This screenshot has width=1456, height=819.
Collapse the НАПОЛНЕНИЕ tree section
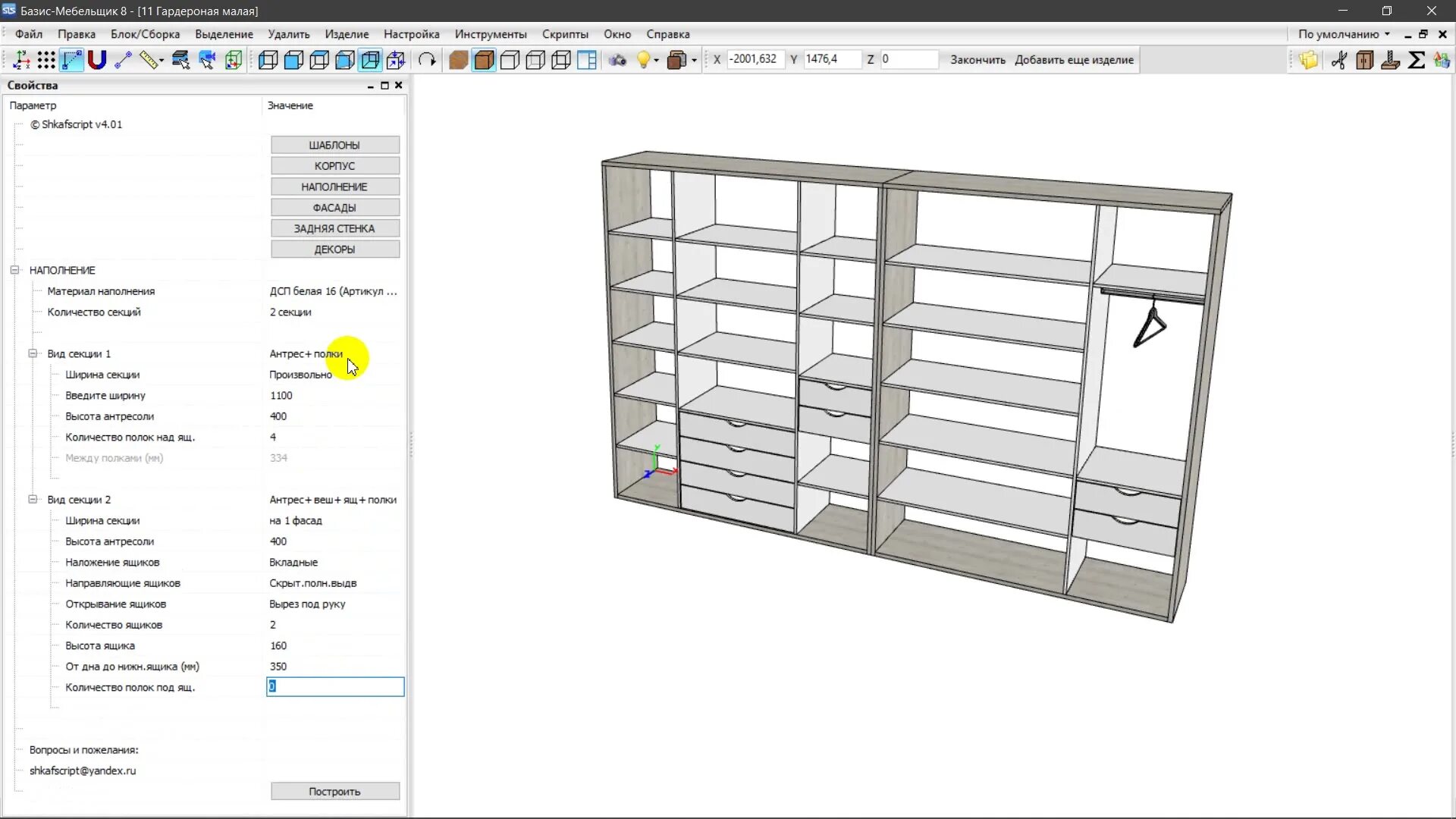click(x=14, y=270)
